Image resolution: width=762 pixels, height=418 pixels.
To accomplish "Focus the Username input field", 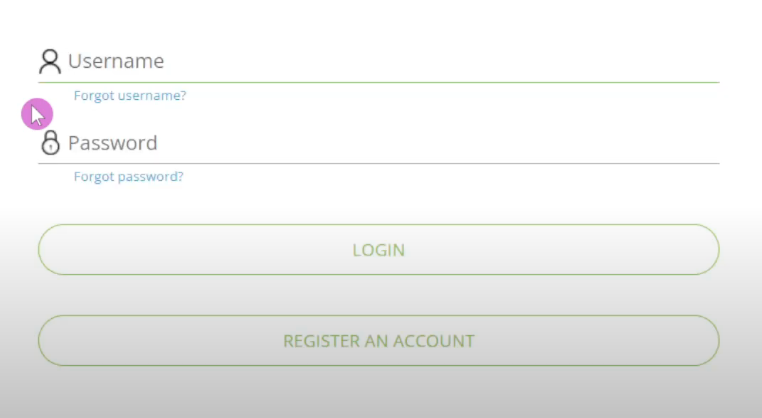I will (x=390, y=62).
